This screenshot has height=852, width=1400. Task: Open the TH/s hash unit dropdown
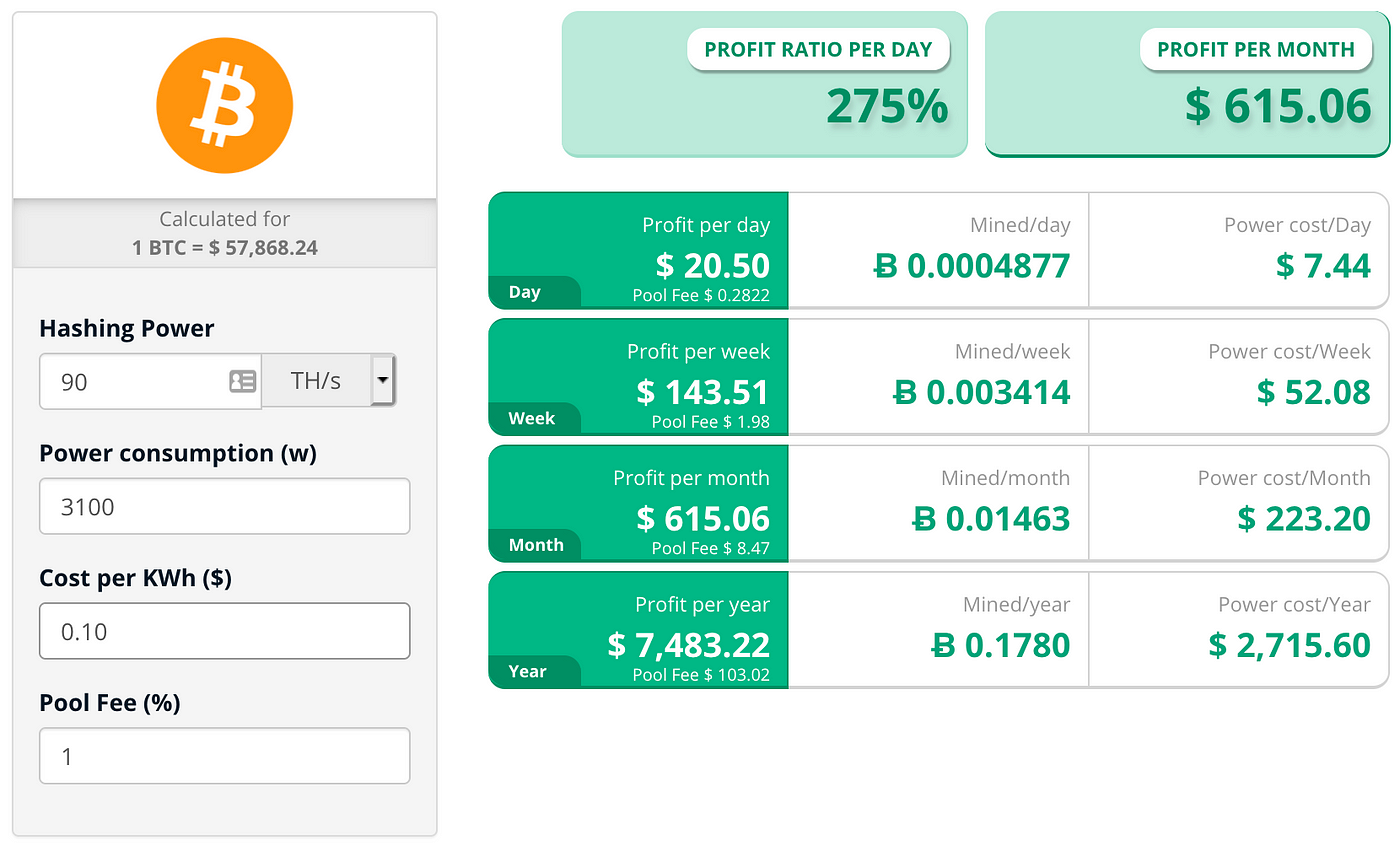point(328,381)
